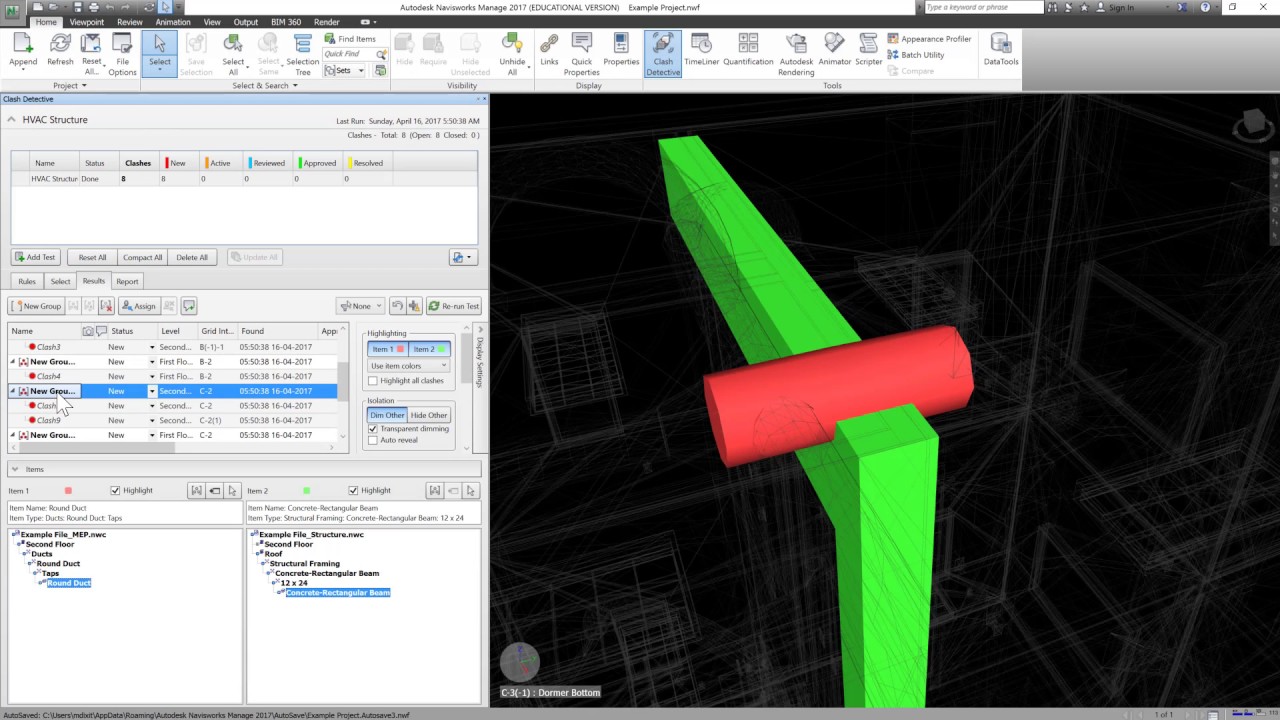The width and height of the screenshot is (1280, 720).
Task: Switch to the Viewpoint ribbon tab
Action: tap(86, 22)
